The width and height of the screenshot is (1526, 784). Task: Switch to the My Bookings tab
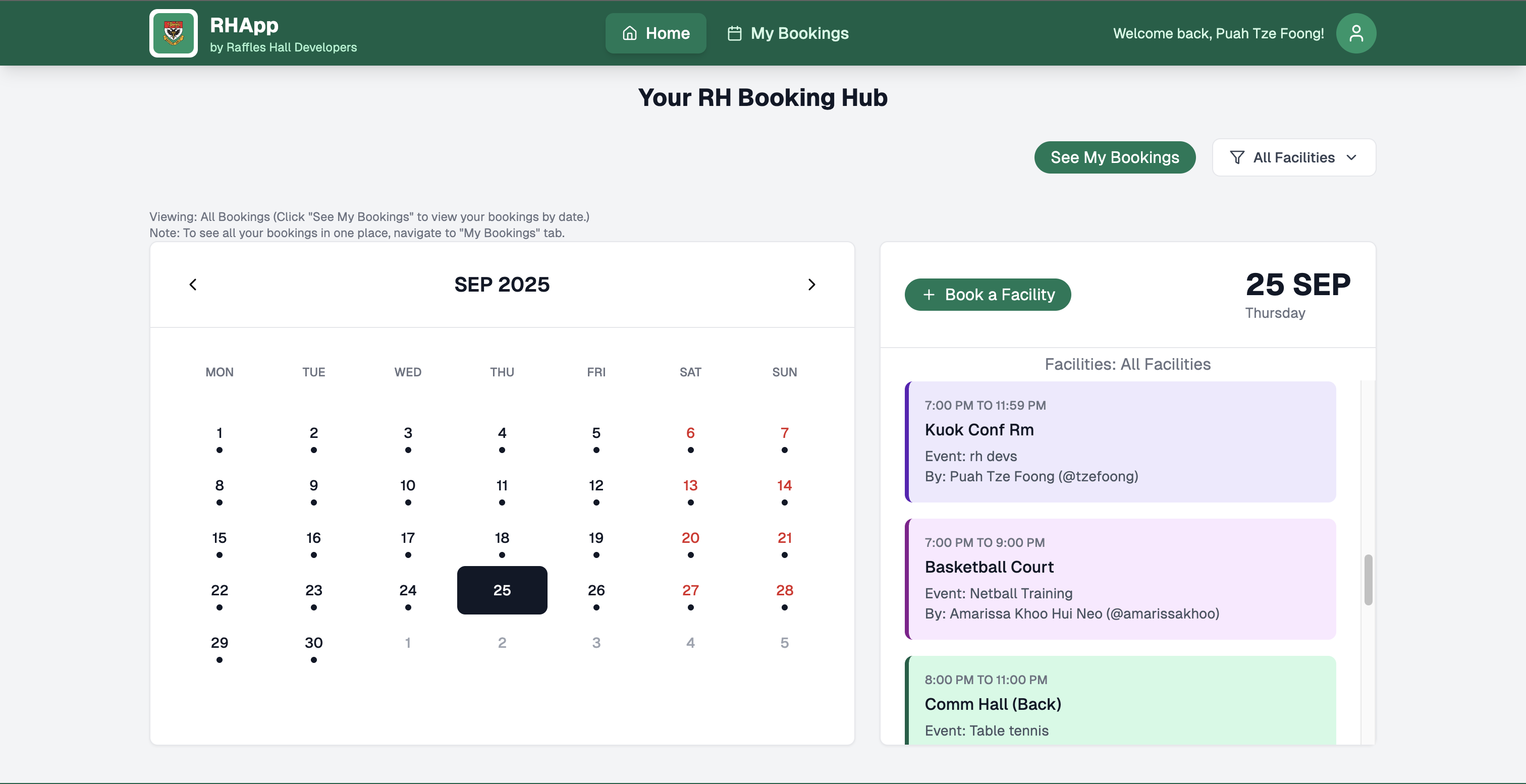[788, 33]
